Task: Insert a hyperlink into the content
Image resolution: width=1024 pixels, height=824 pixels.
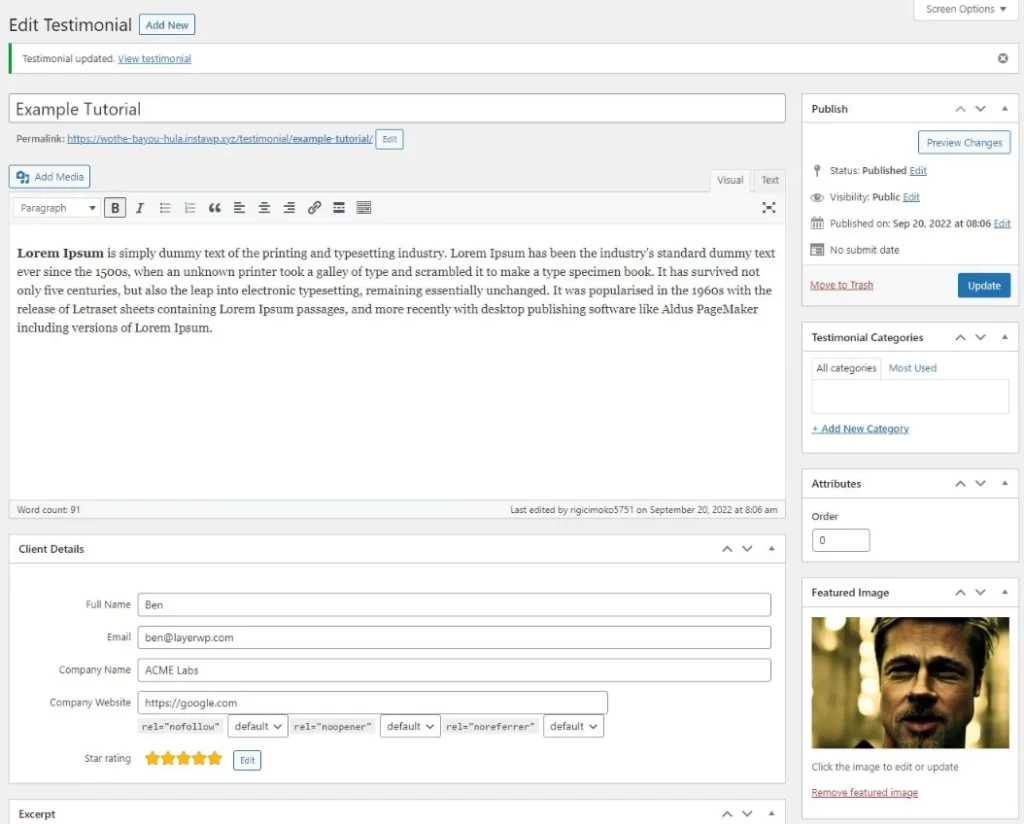Action: coord(314,207)
